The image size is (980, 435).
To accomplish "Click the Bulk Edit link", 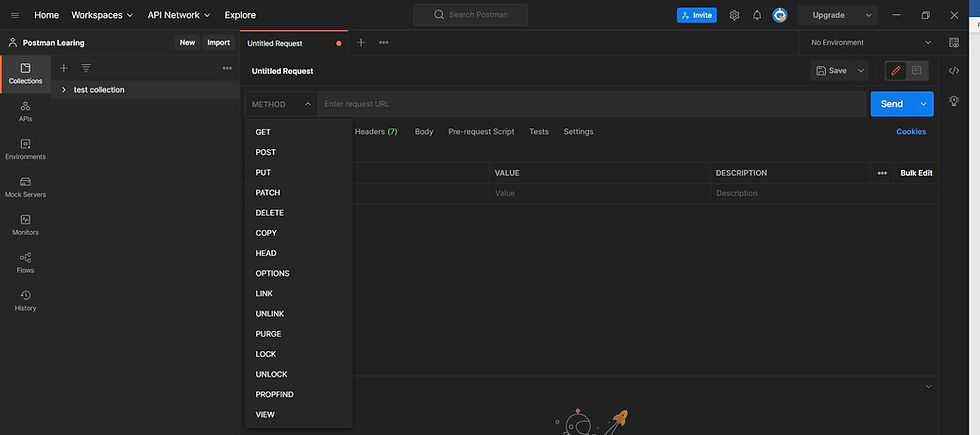I will [x=916, y=173].
